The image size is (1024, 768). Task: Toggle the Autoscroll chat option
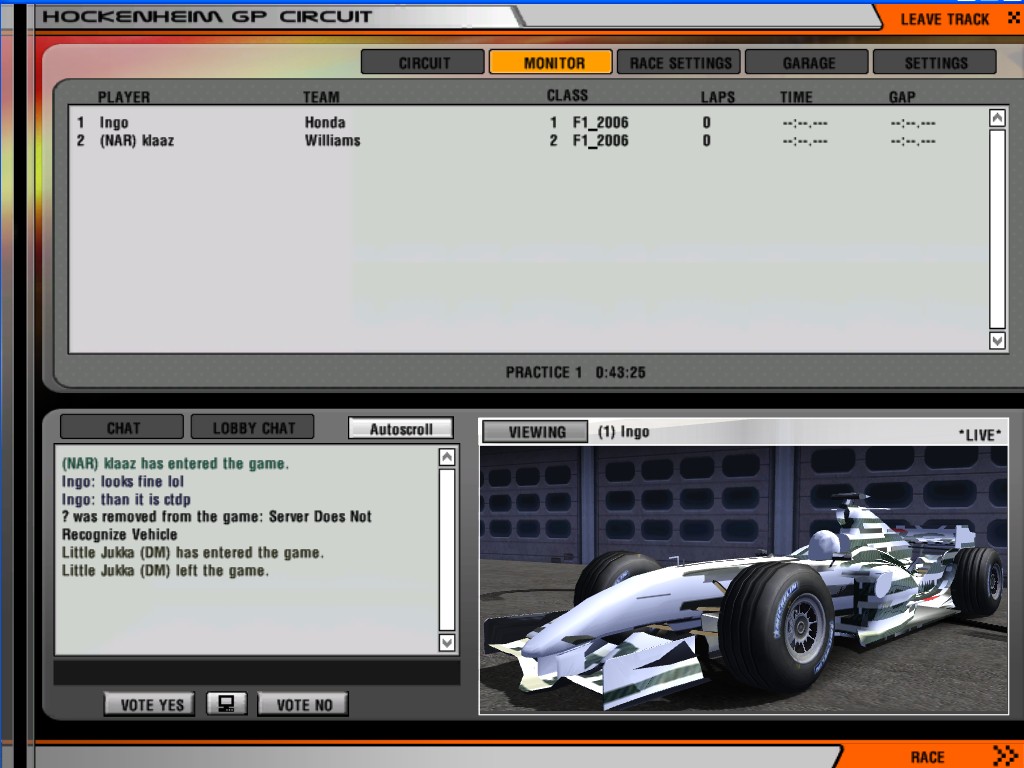point(401,428)
